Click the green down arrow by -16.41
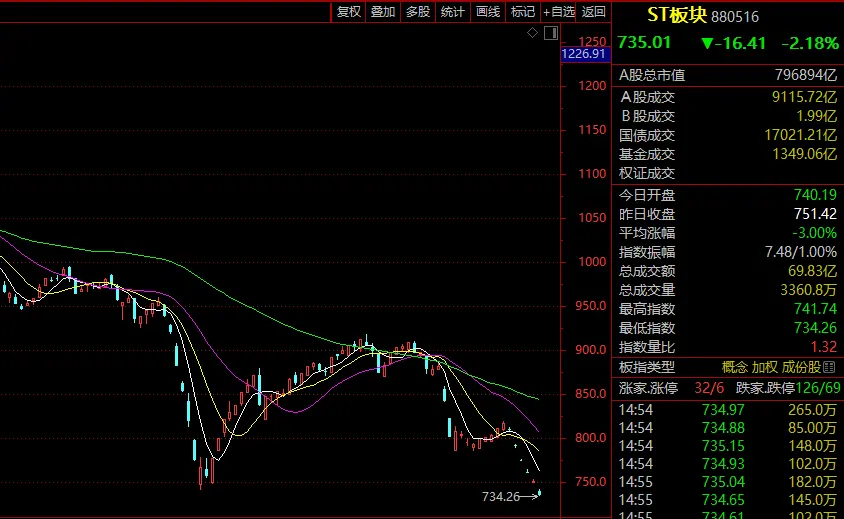This screenshot has height=519, width=844. (708, 43)
